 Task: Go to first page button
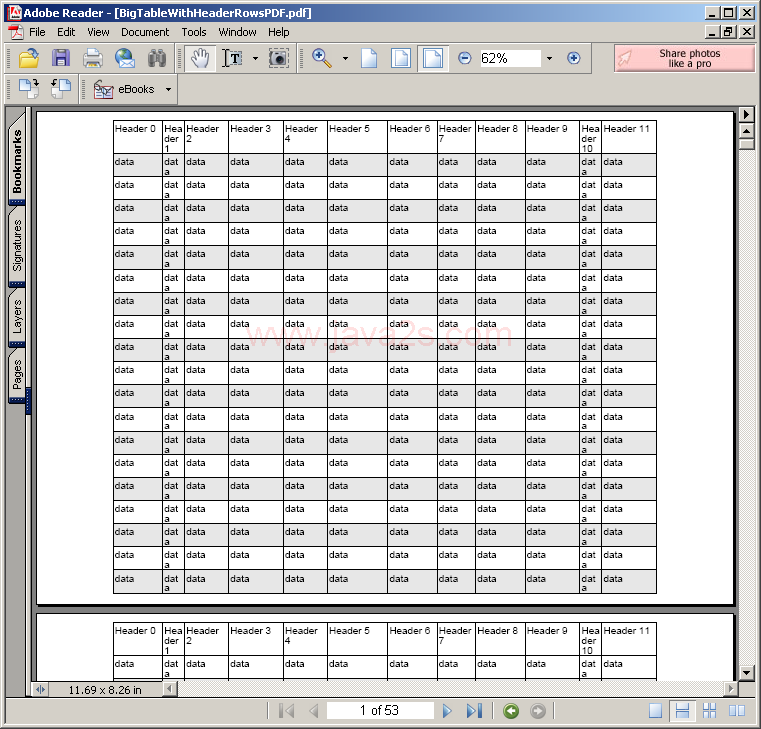click(287, 711)
